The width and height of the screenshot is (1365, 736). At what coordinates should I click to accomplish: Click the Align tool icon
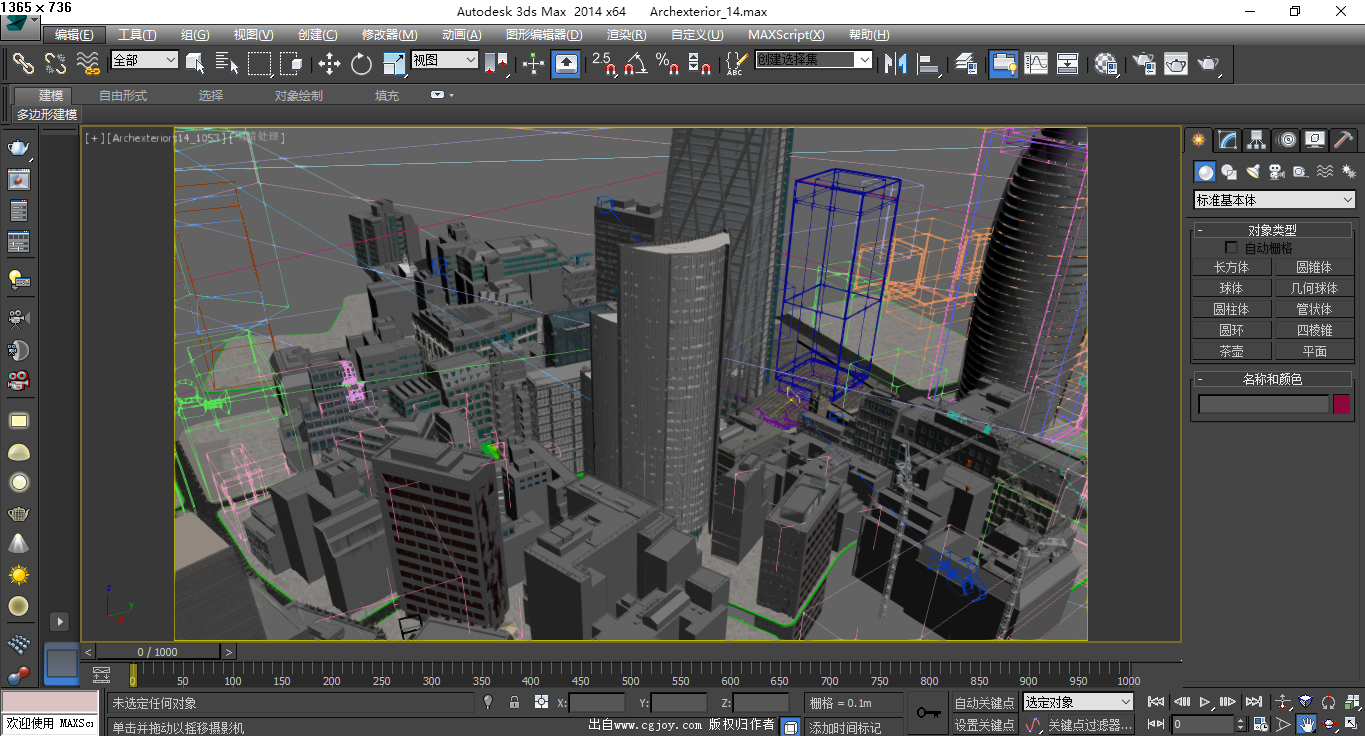[x=930, y=64]
